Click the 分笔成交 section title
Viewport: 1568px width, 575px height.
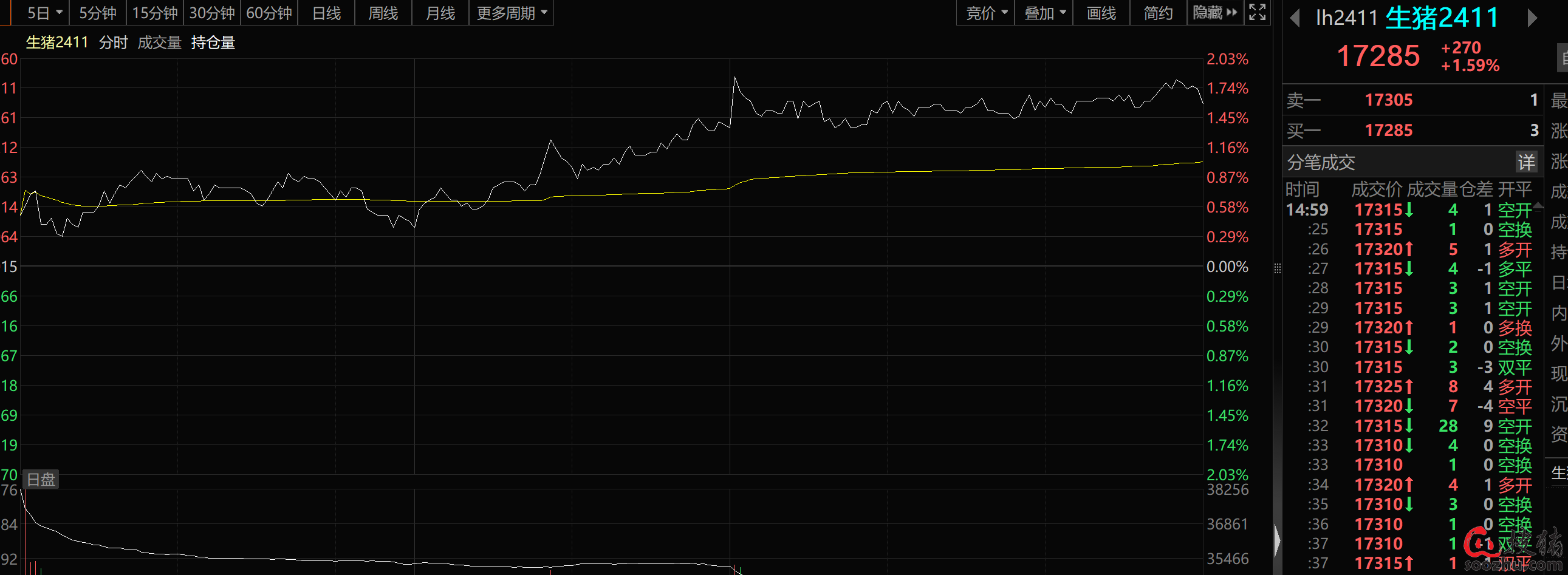[x=1321, y=163]
